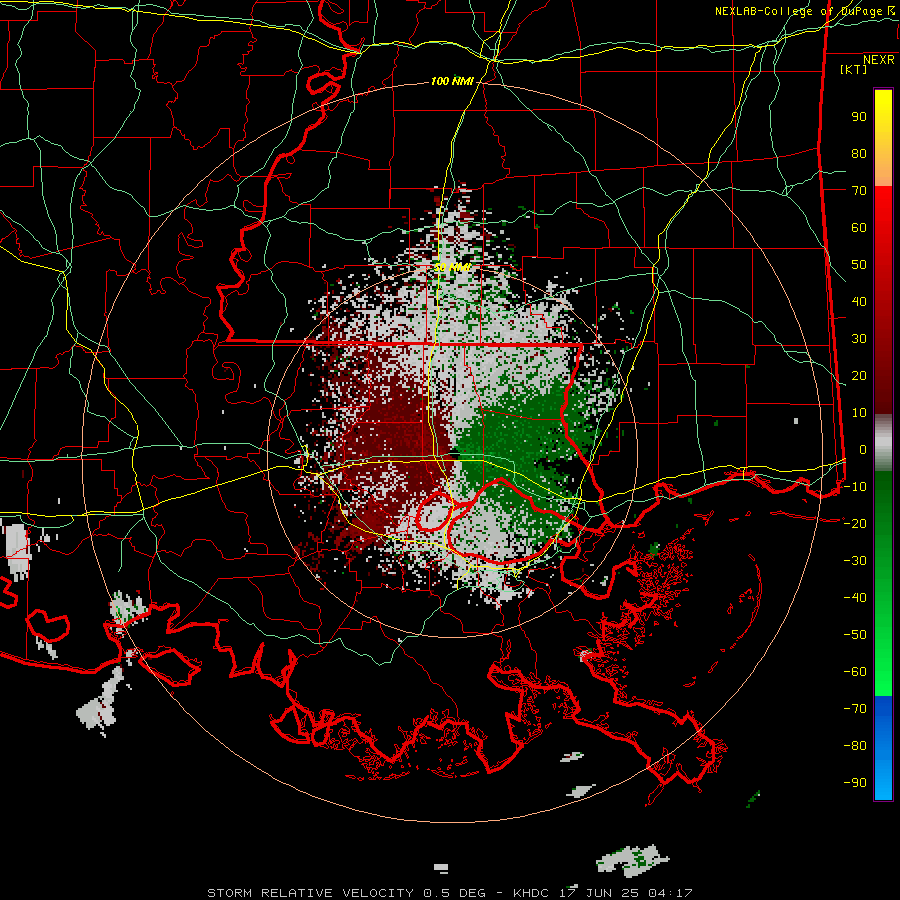Click the -60 value on the velocity scale
This screenshot has height=900, width=900.
pyautogui.click(x=855, y=672)
